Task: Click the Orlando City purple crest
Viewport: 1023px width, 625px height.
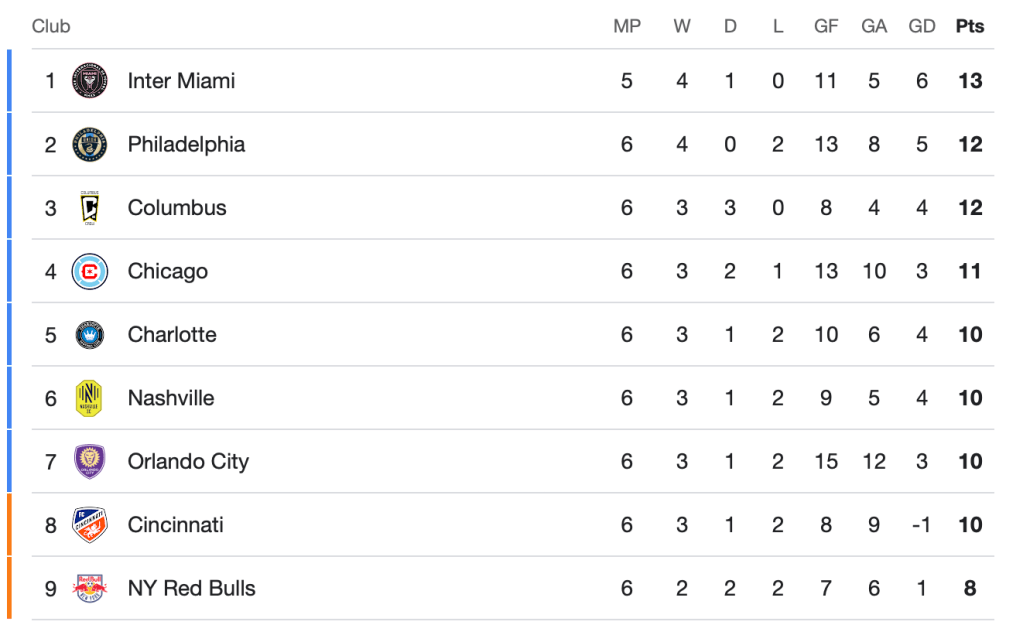Action: tap(90, 462)
